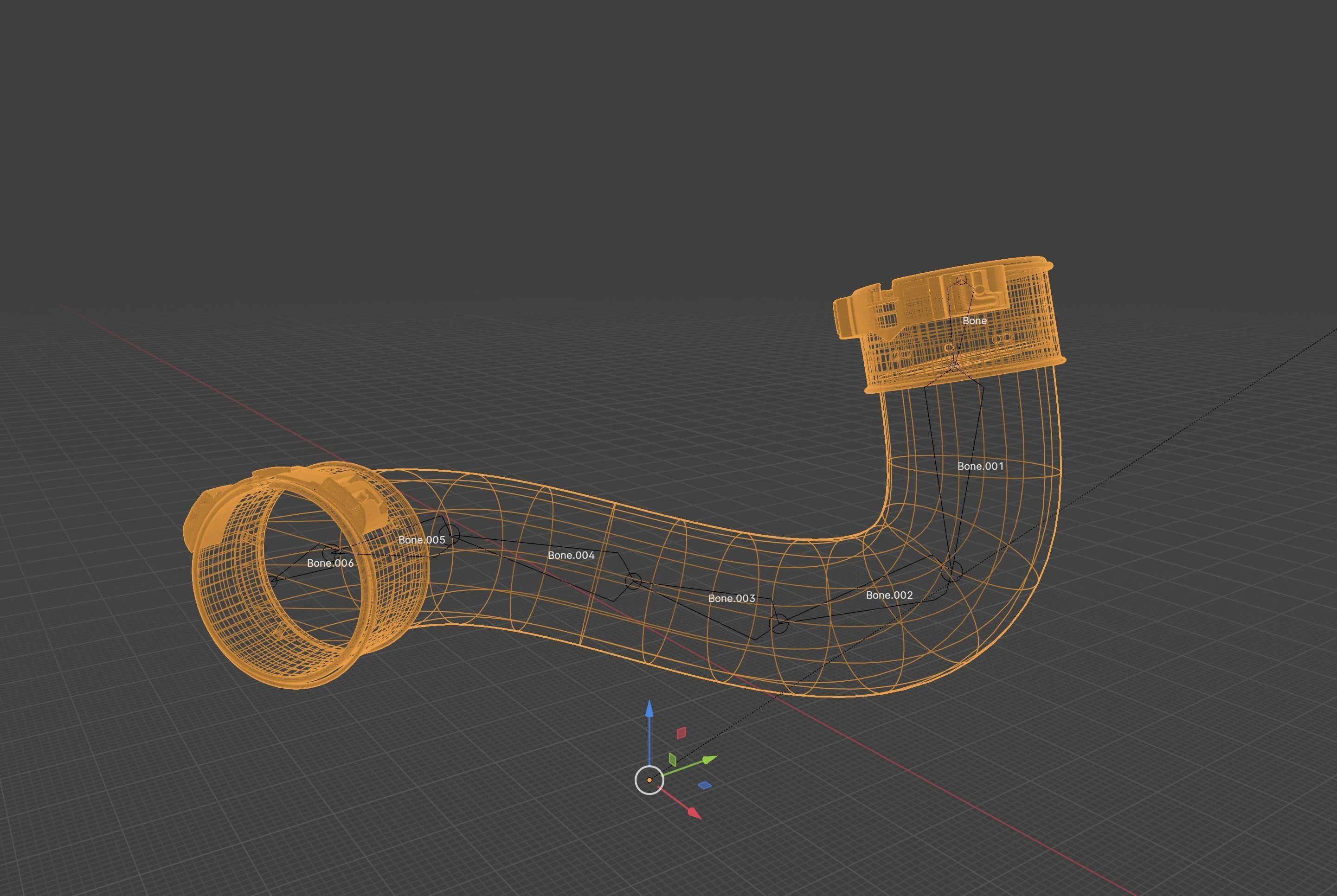The image size is (1337, 896).
Task: Click the bone tip circle at the top of Bone
Action: click(961, 281)
